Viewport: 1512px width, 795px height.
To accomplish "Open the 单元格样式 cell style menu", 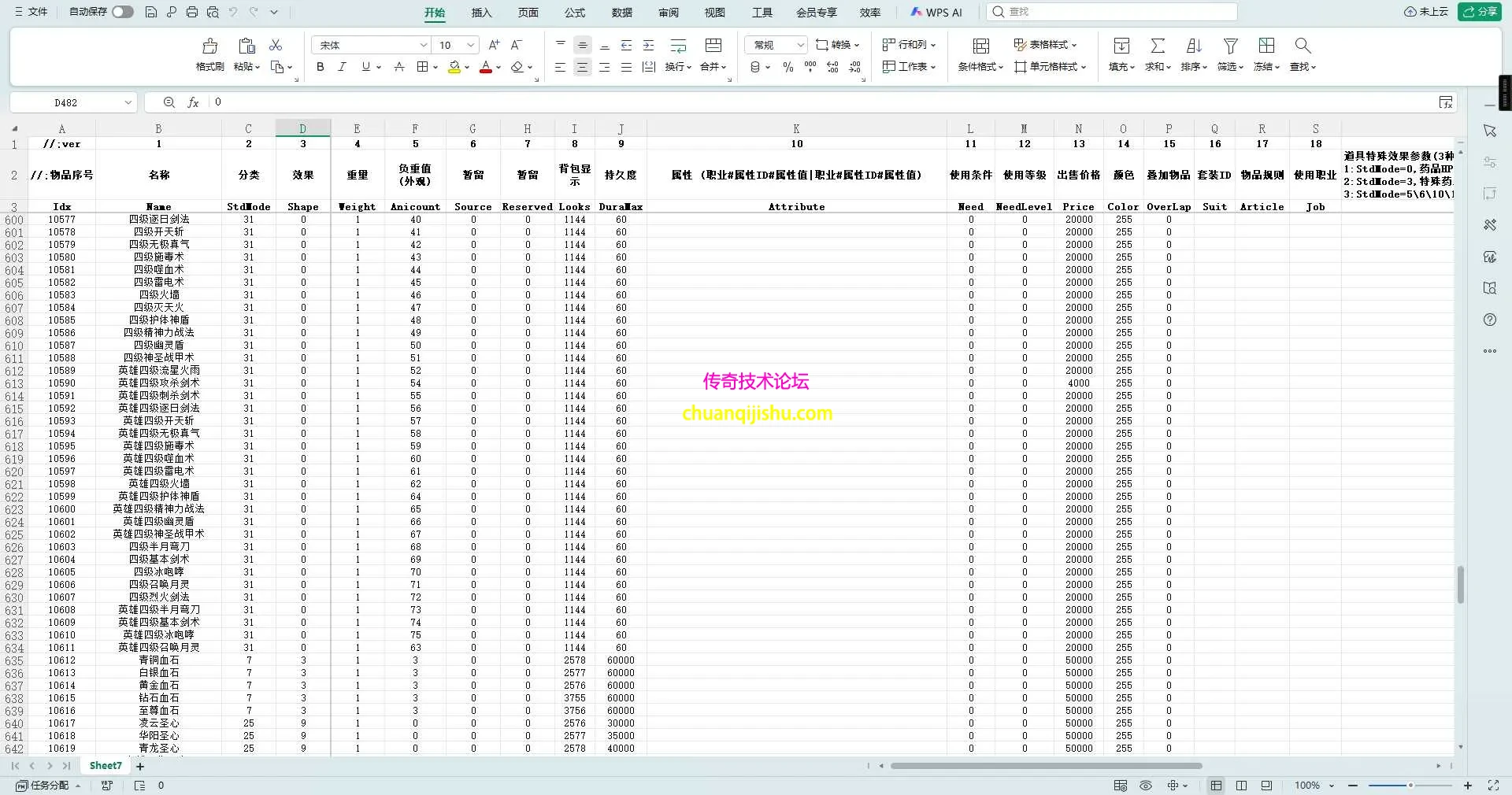I will (x=1051, y=67).
